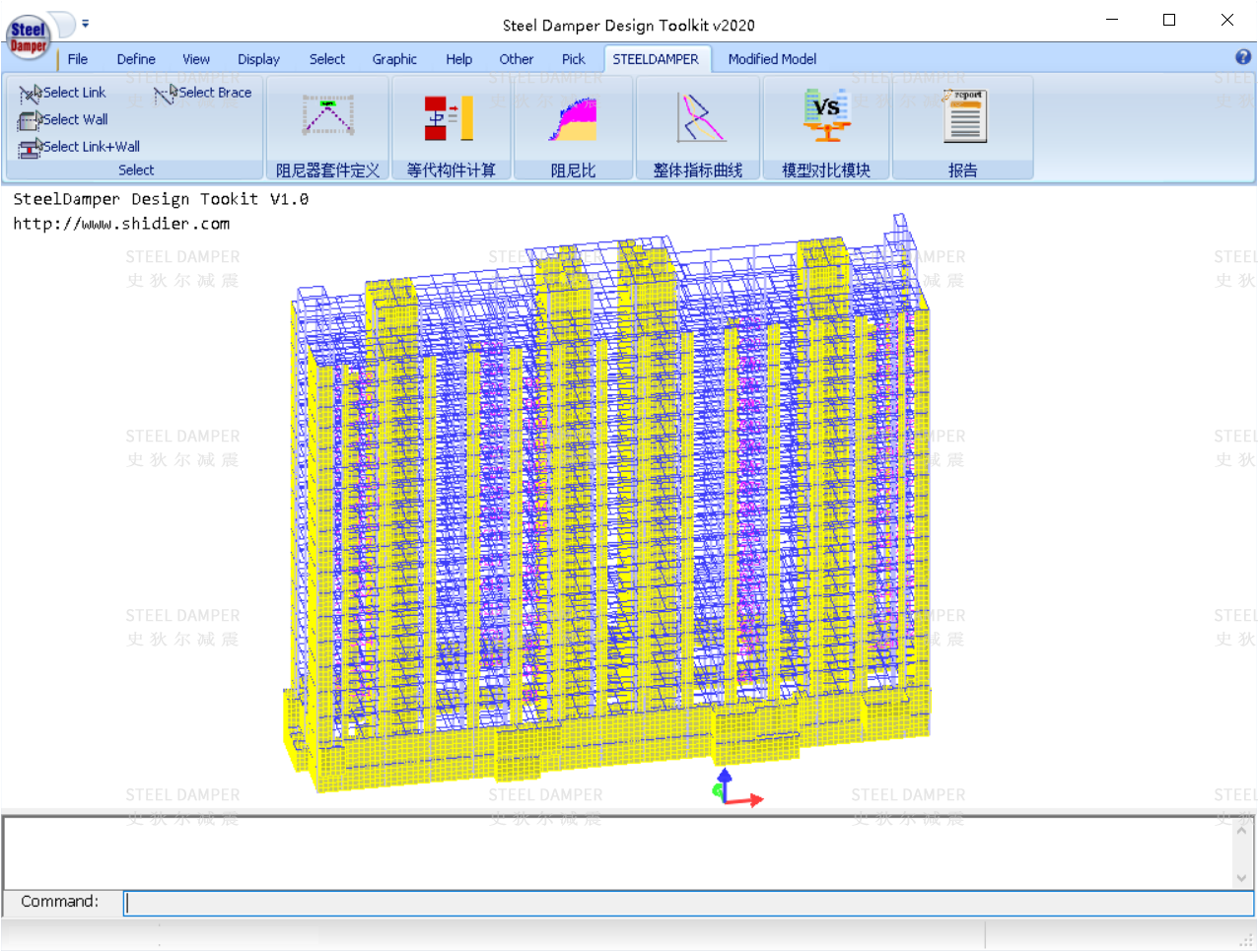Viewport: 1258px width, 952px height.
Task: Click the 报告 label
Action: click(x=963, y=170)
